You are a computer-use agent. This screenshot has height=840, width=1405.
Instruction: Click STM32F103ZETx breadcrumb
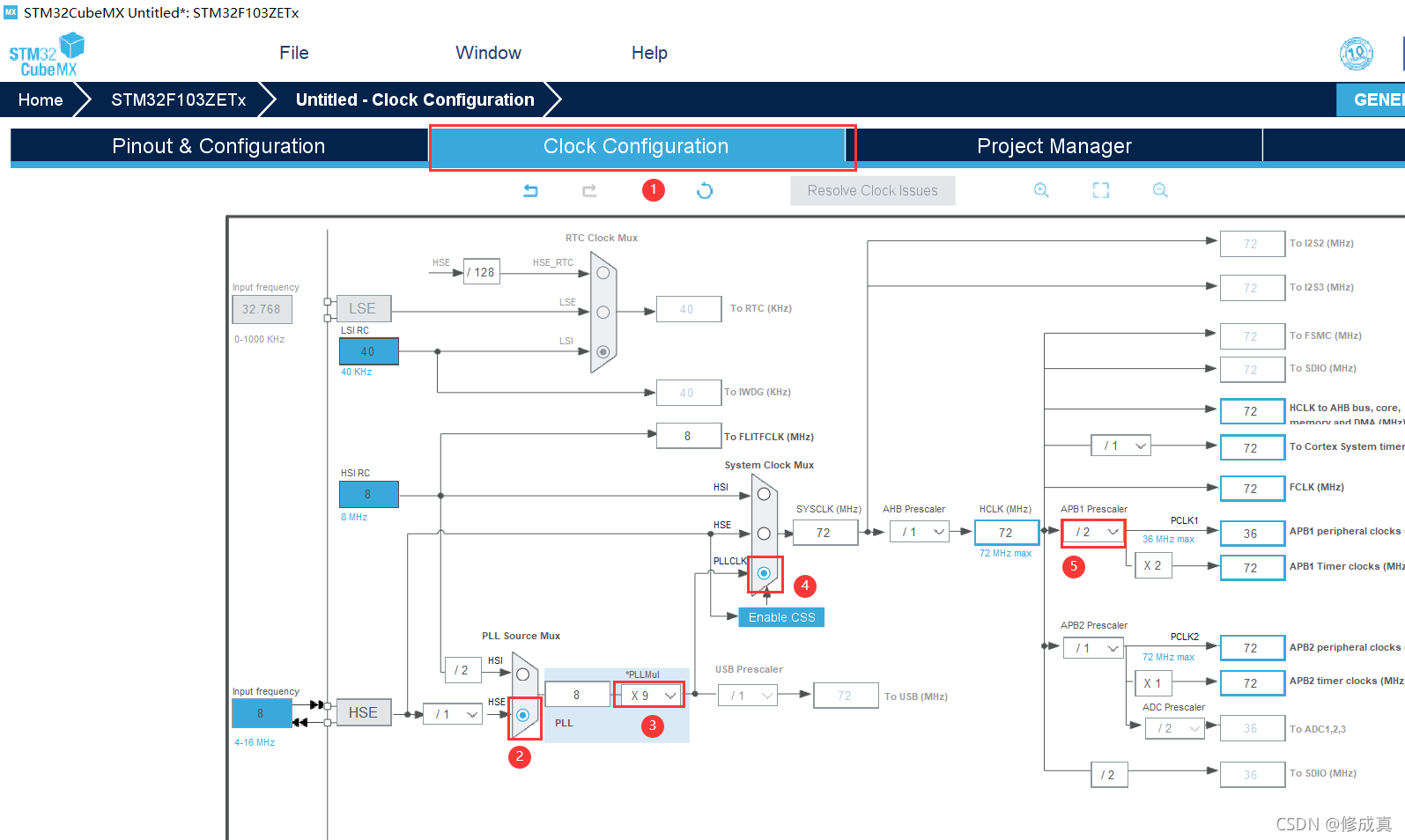[179, 99]
